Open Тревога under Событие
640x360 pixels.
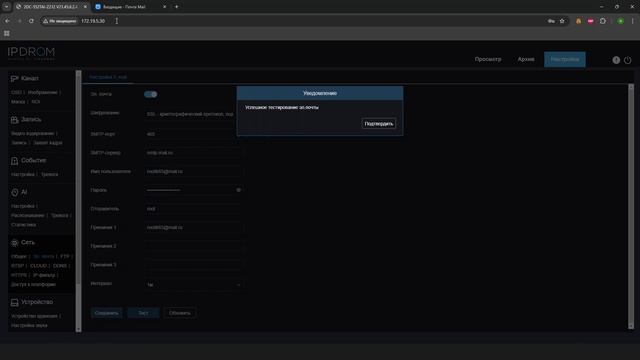(49, 174)
